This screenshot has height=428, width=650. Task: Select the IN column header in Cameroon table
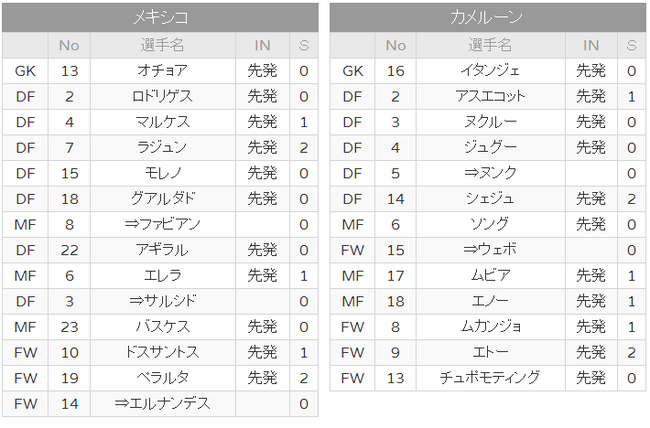click(x=591, y=45)
